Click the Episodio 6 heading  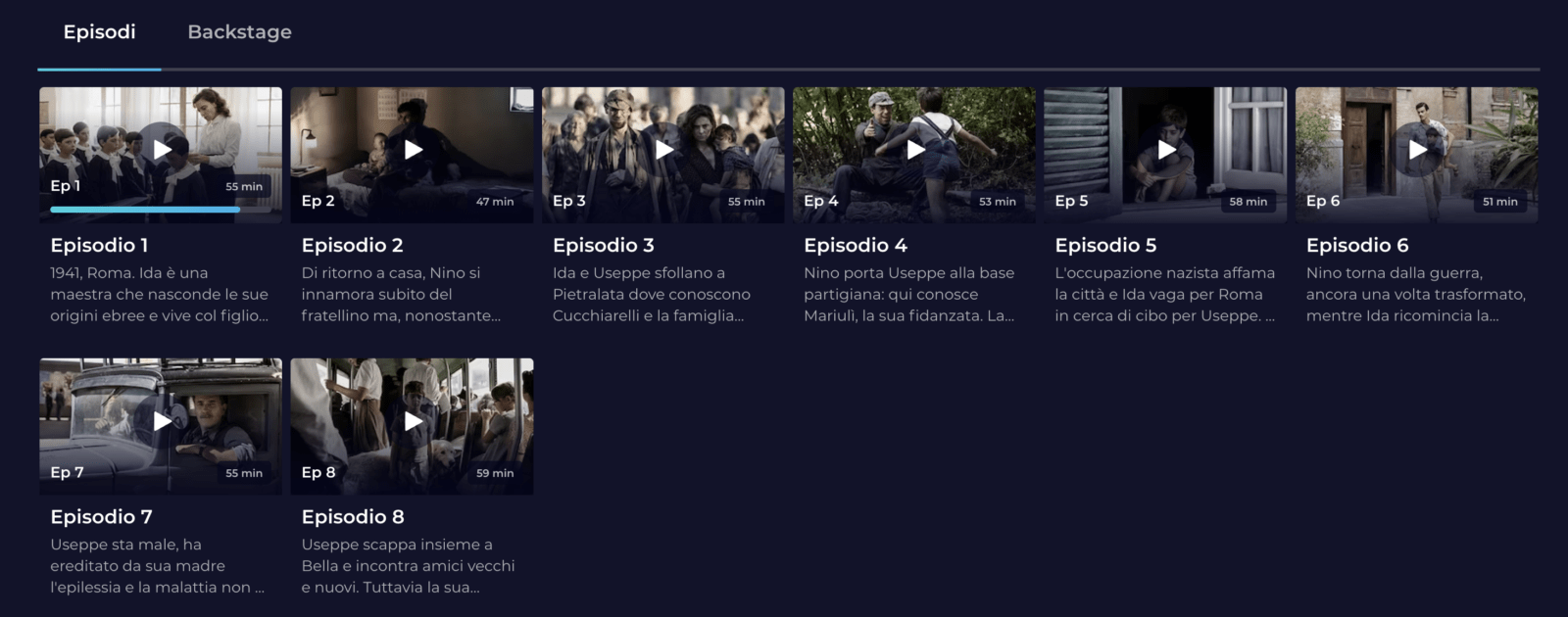tap(1357, 245)
